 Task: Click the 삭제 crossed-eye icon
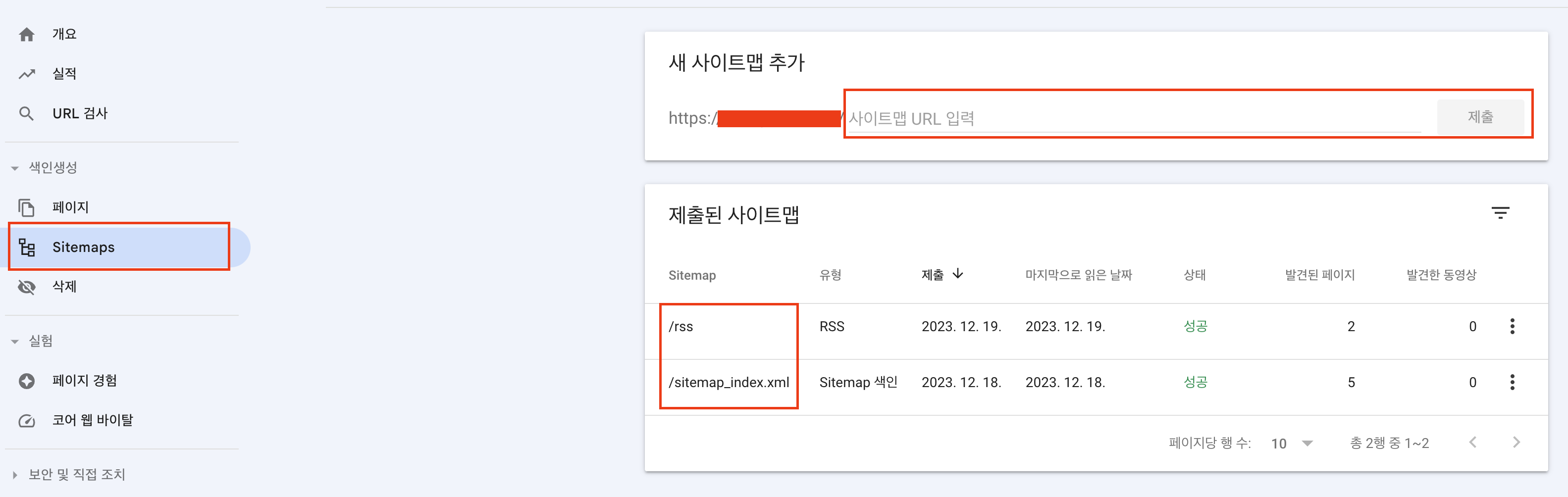[x=26, y=287]
